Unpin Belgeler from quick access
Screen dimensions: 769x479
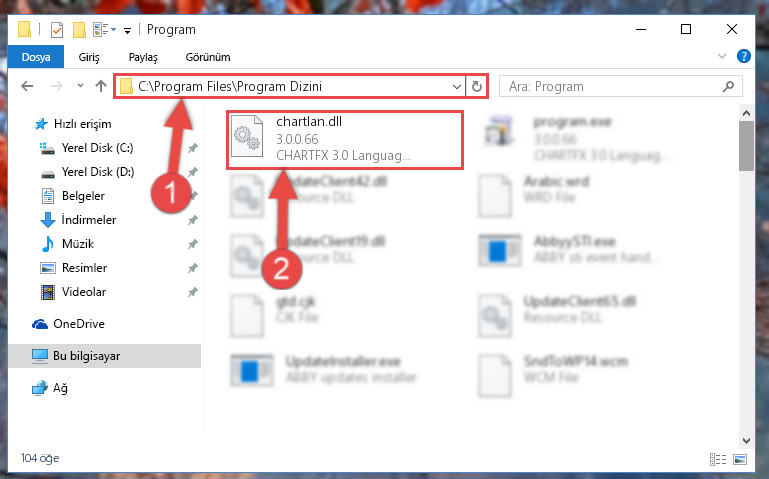coord(193,196)
